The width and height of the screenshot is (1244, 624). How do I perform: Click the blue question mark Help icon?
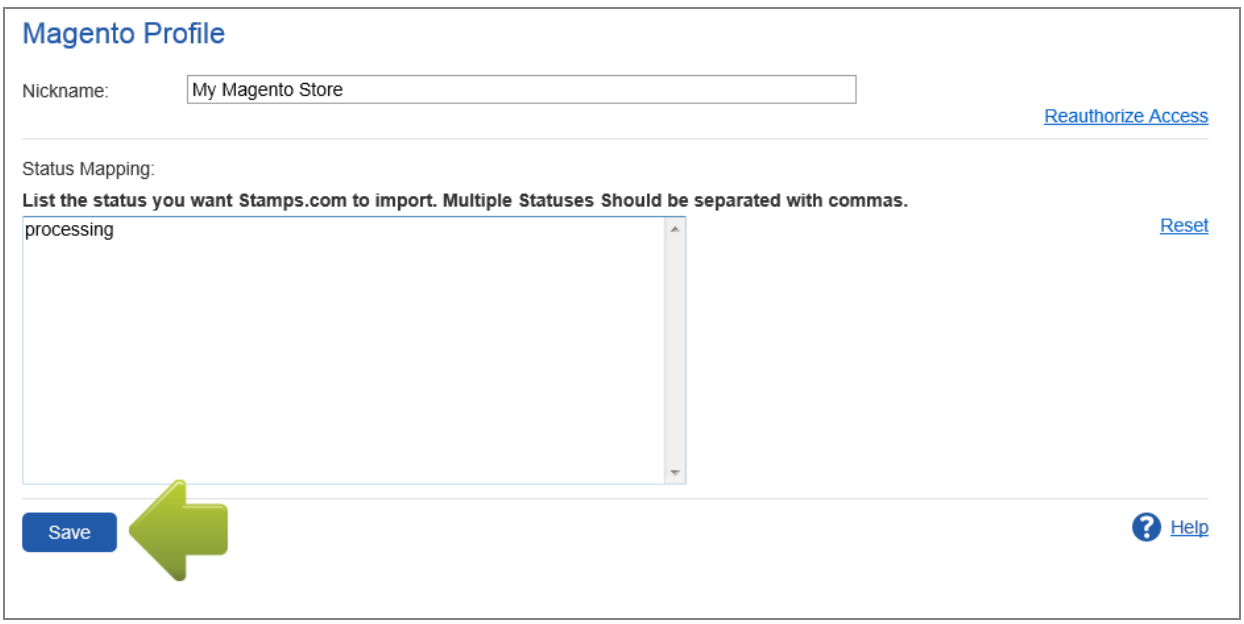[x=1146, y=527]
